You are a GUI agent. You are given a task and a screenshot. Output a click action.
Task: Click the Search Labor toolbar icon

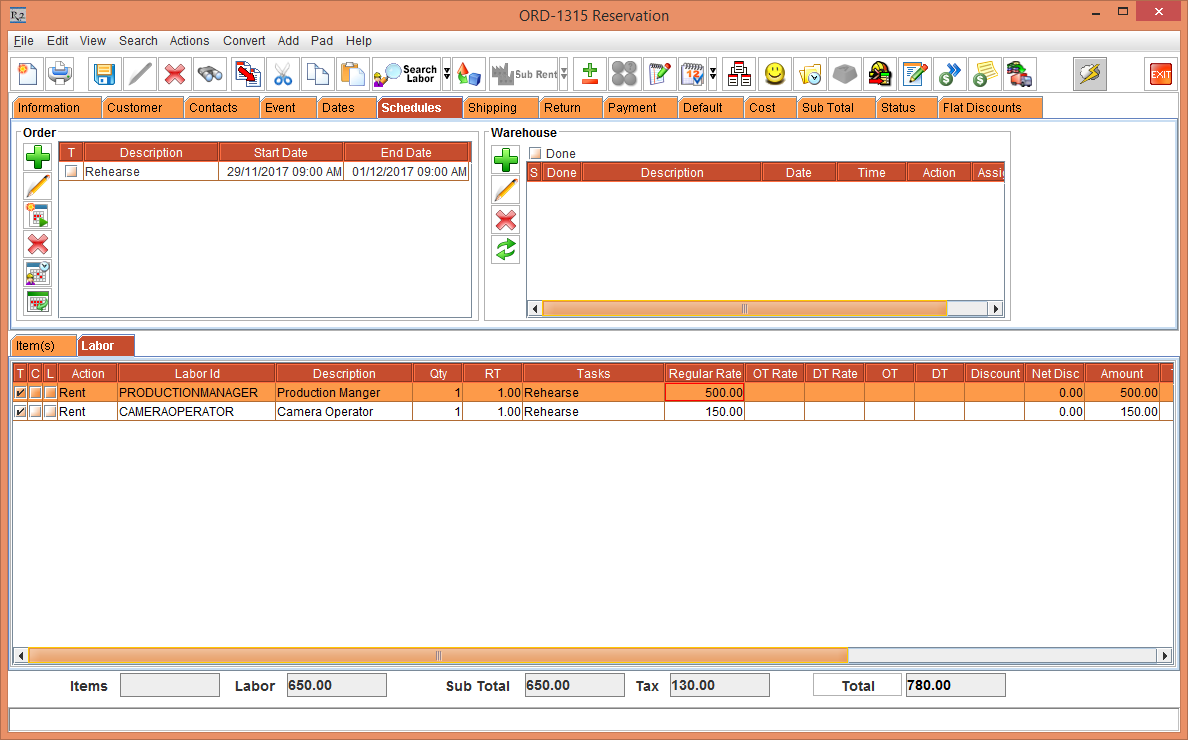[x=404, y=73]
